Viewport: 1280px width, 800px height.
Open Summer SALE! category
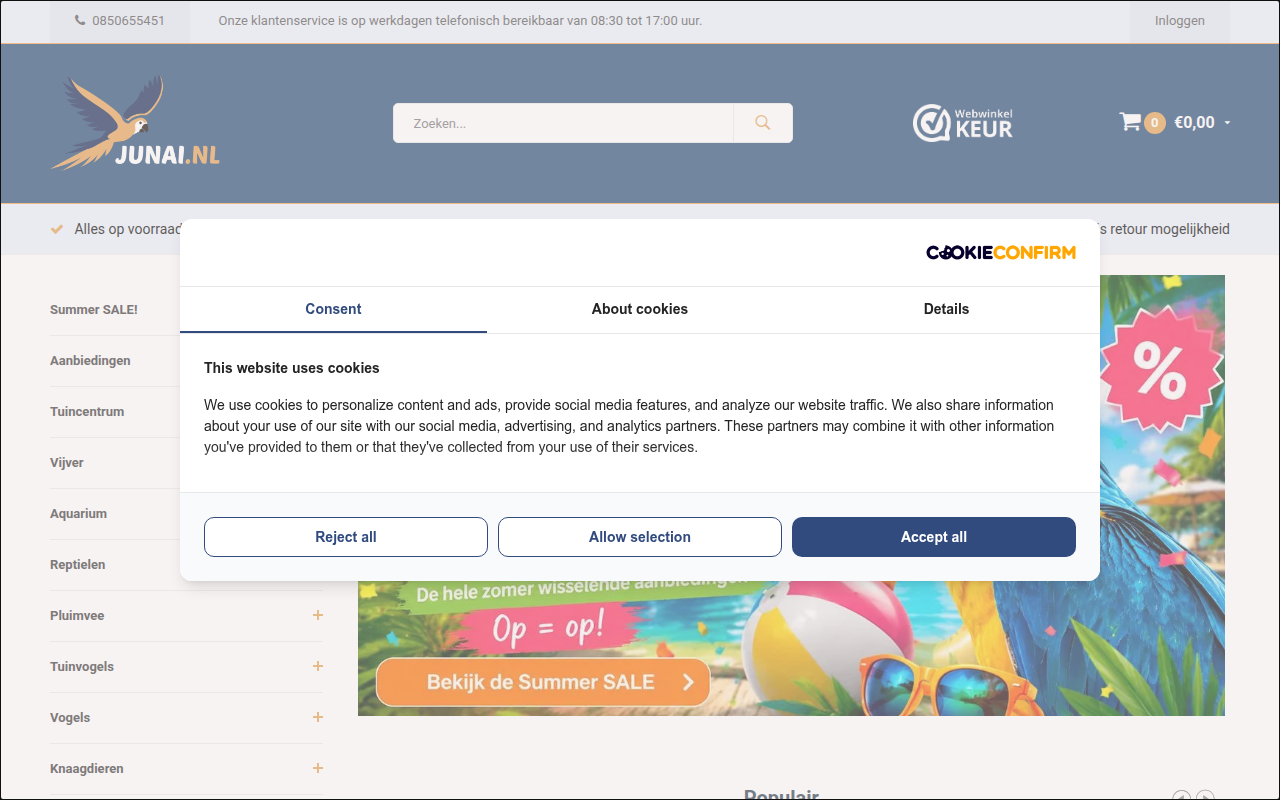tap(94, 310)
